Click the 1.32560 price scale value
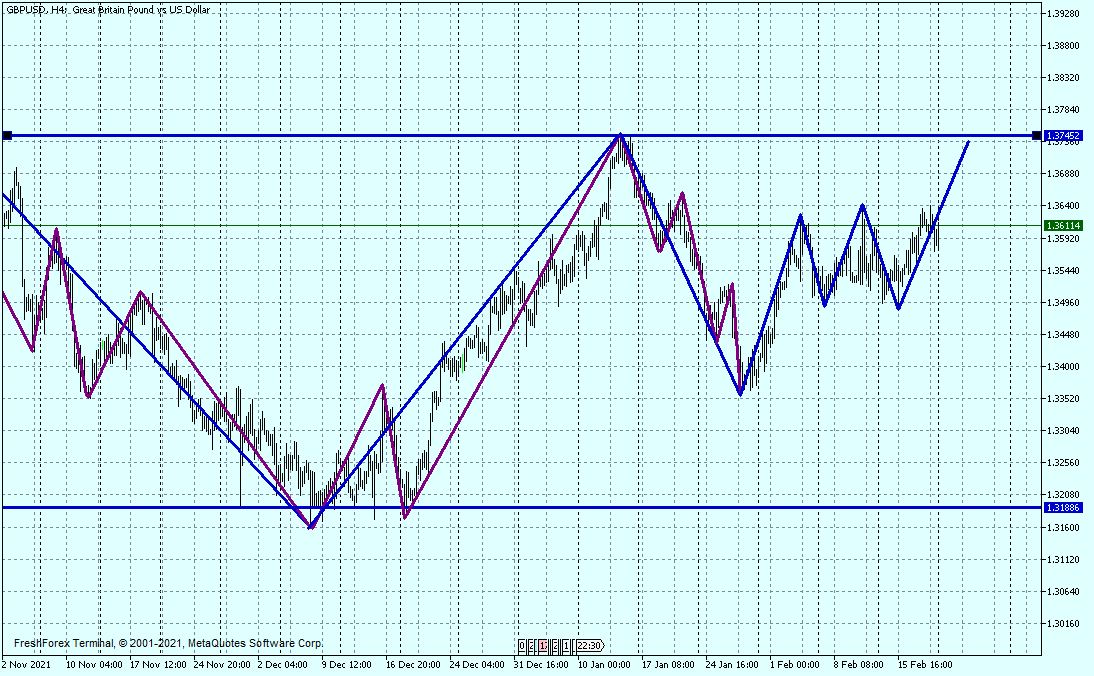Image resolution: width=1094 pixels, height=676 pixels. pyautogui.click(x=1064, y=463)
